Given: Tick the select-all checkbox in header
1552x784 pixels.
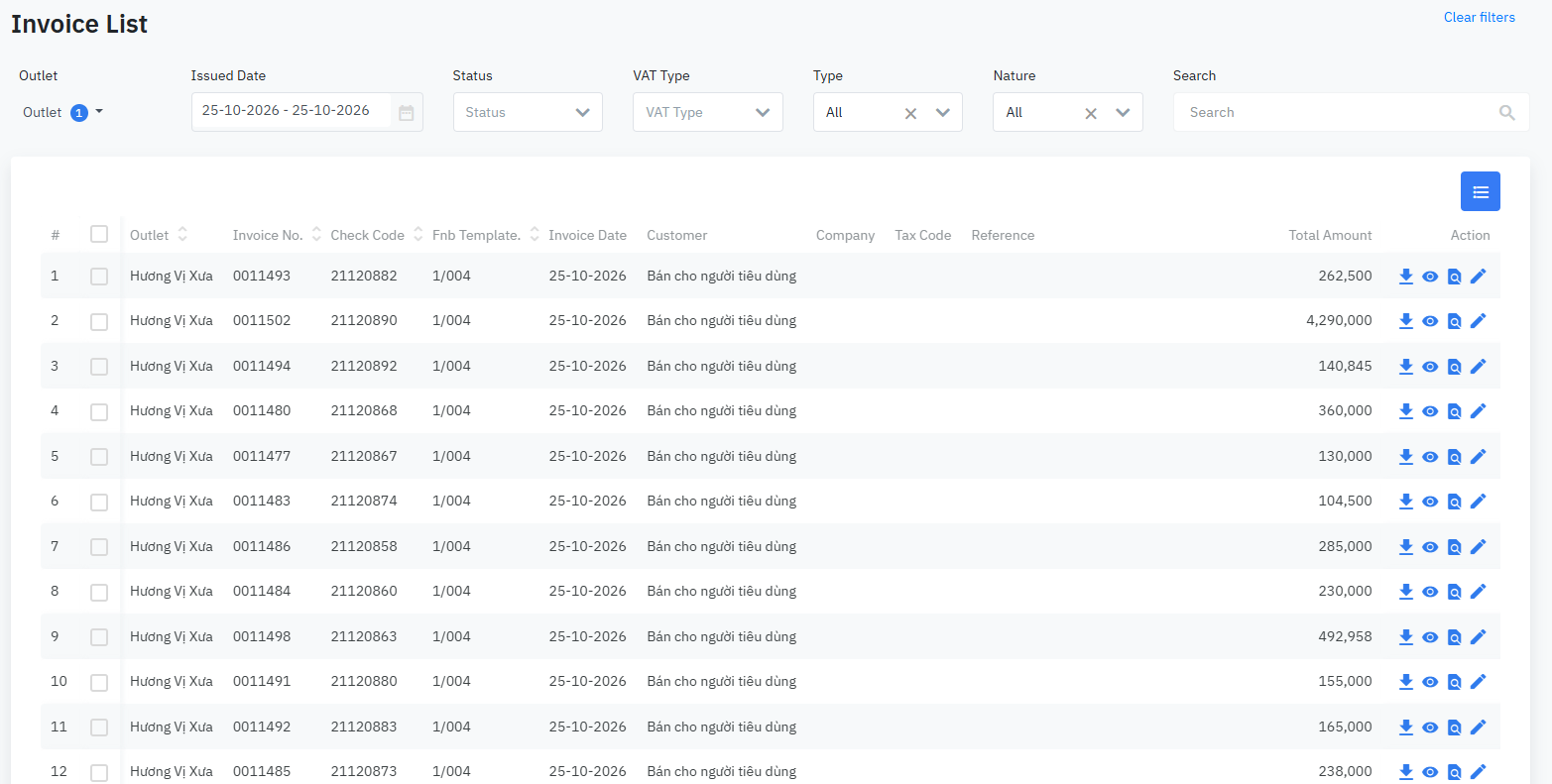Looking at the screenshot, I should click(x=99, y=234).
